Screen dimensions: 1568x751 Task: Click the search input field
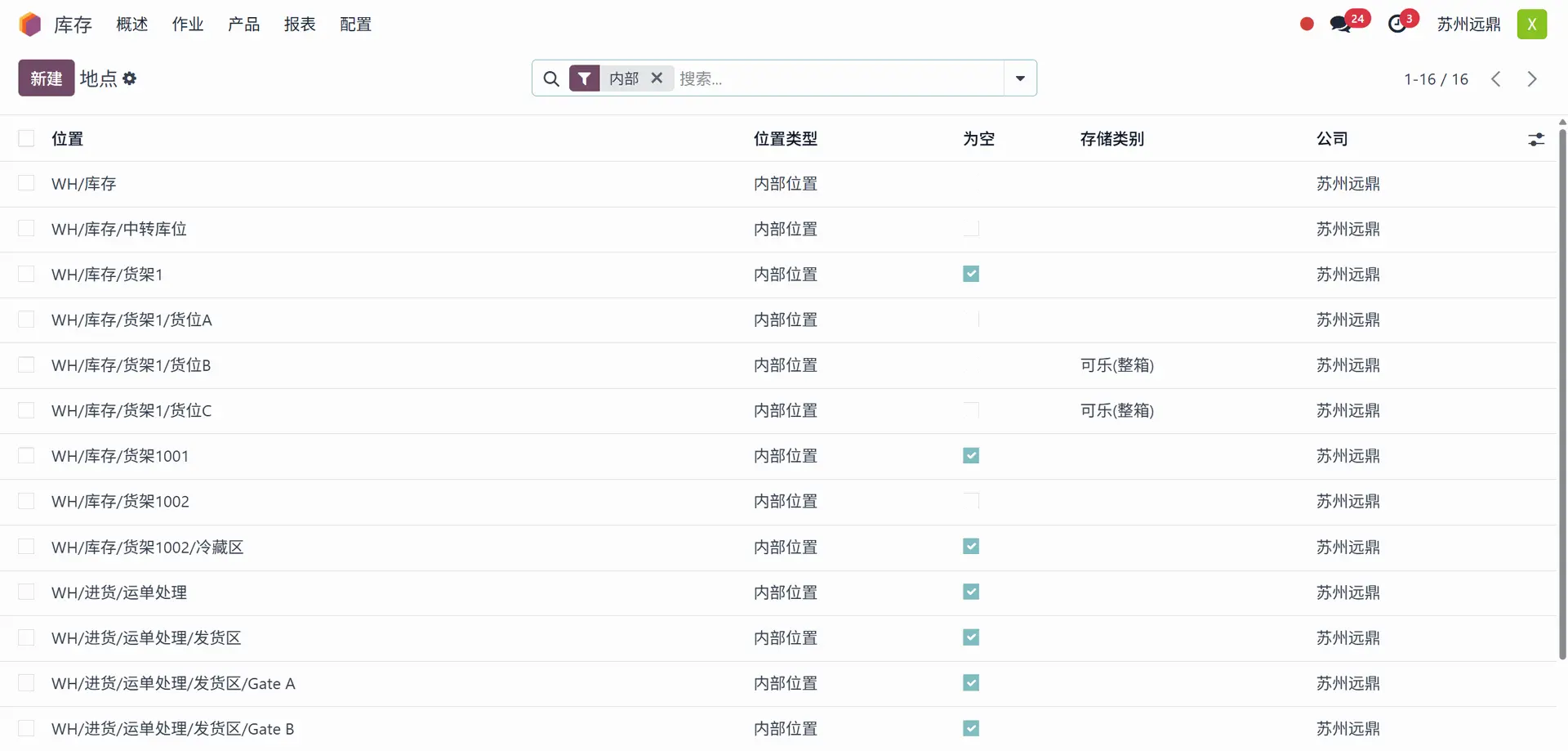tap(837, 78)
